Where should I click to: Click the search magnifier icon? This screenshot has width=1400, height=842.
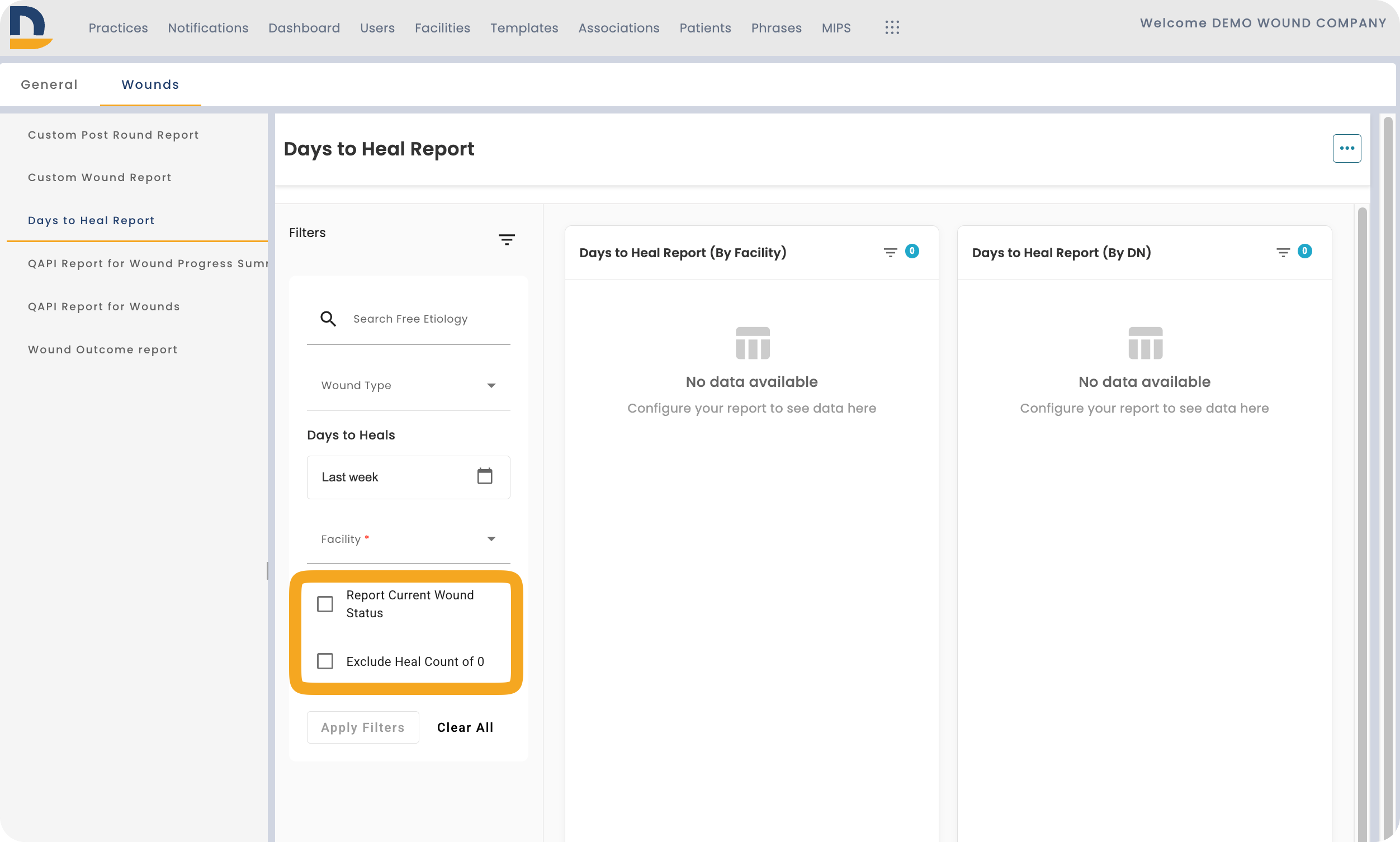coord(328,319)
